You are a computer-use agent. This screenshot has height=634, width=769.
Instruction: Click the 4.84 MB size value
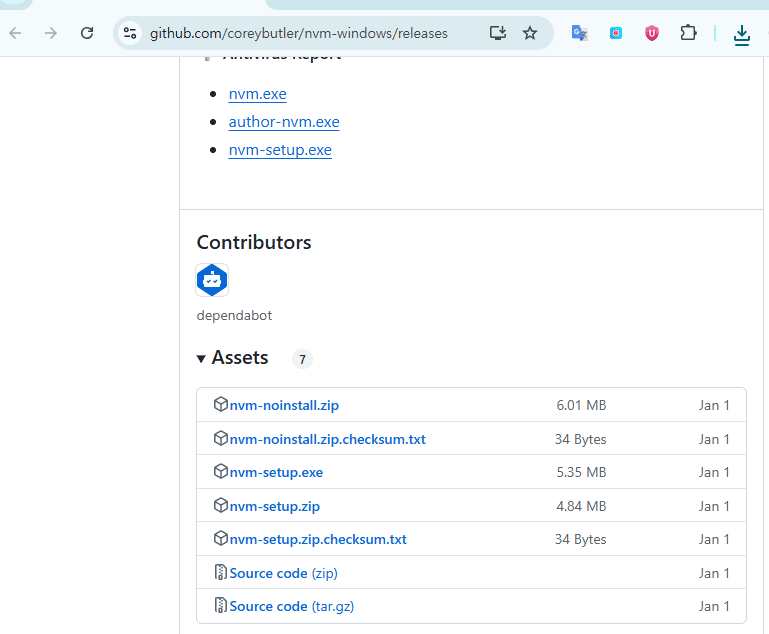pyautogui.click(x=581, y=507)
